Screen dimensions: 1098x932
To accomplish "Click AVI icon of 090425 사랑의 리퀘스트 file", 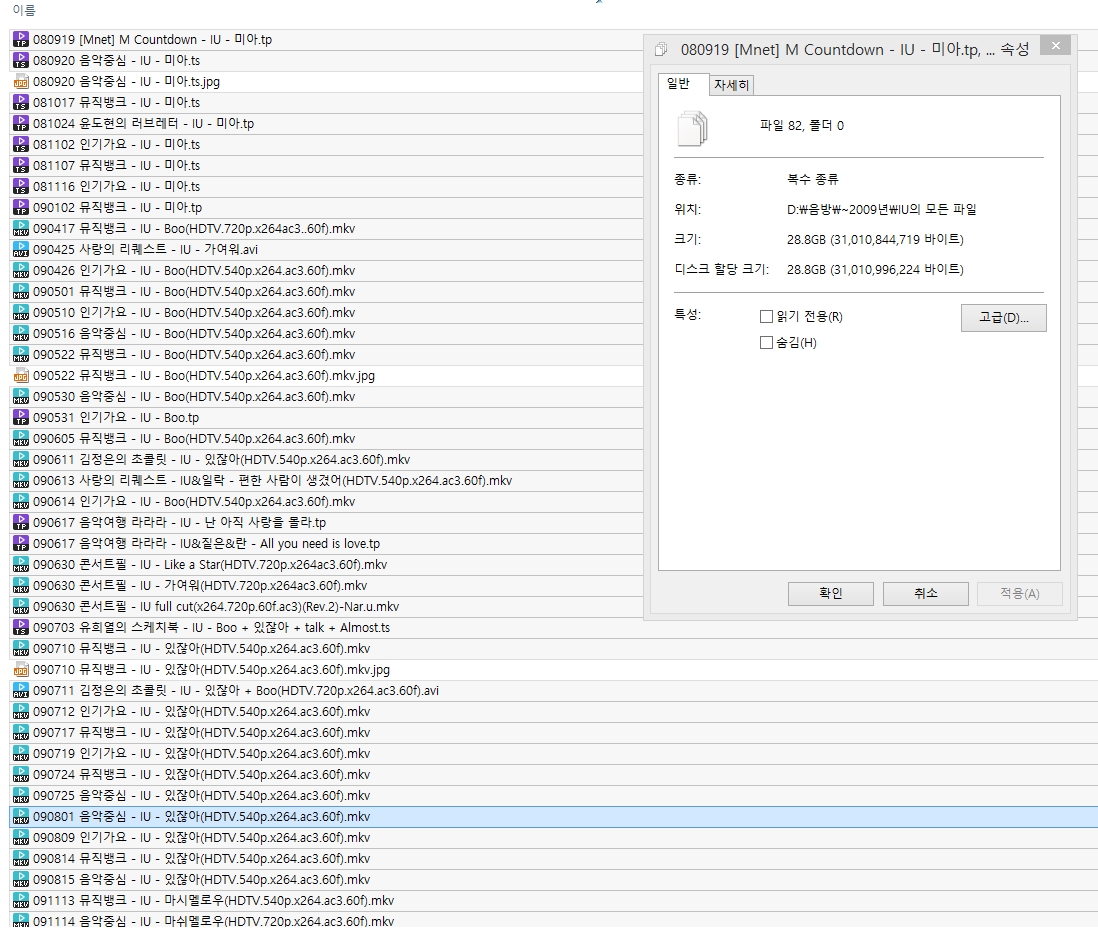I will [x=21, y=249].
